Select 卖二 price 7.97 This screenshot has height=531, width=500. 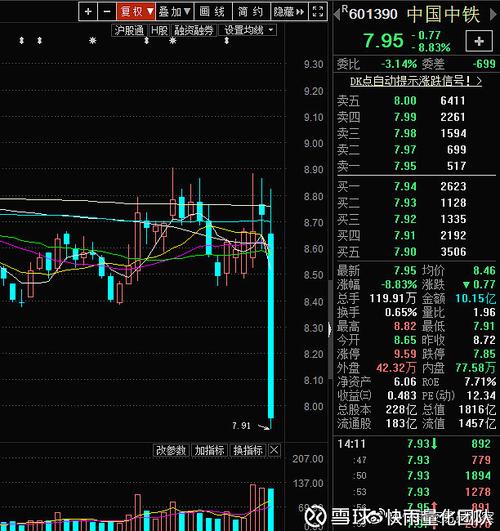click(x=405, y=150)
